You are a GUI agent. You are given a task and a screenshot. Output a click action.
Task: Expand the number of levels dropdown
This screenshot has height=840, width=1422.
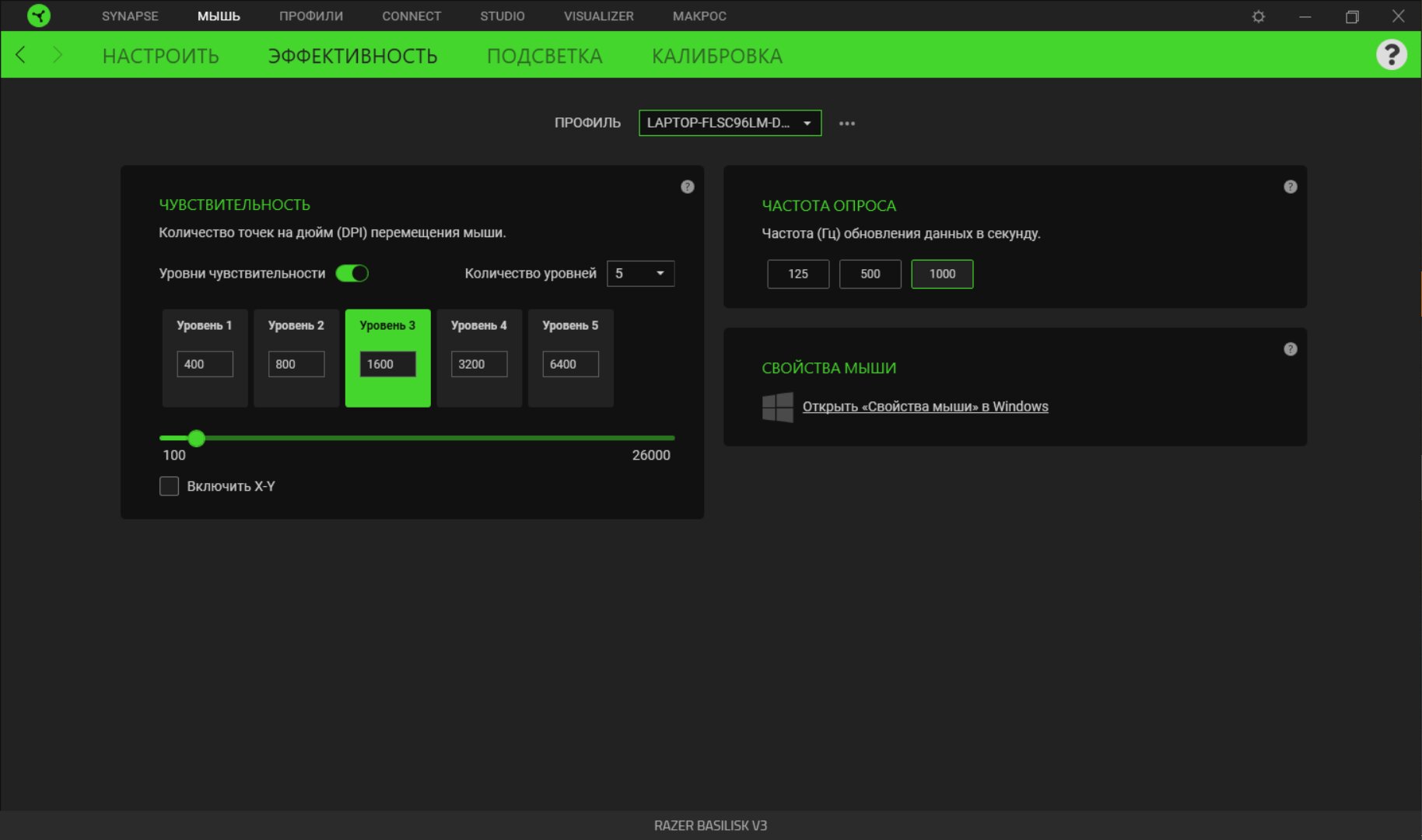pos(640,273)
